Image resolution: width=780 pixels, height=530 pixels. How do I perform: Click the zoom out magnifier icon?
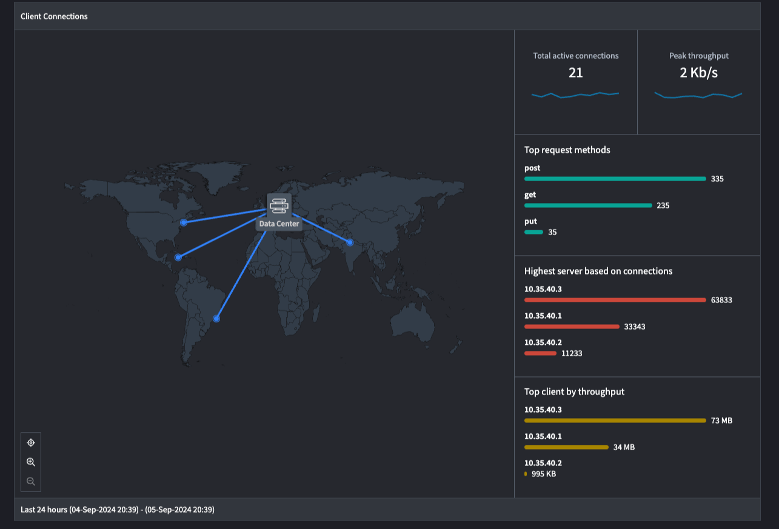[x=31, y=481]
